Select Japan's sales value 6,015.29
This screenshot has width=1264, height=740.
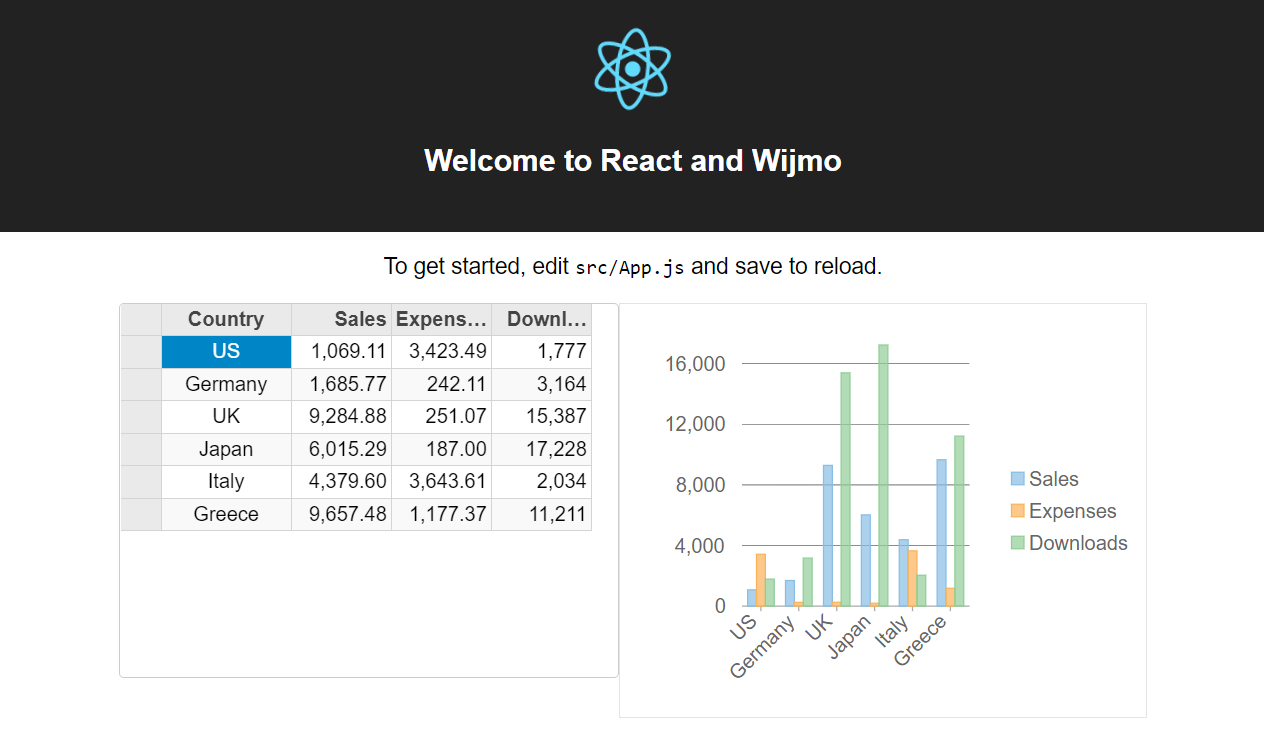pyautogui.click(x=341, y=449)
